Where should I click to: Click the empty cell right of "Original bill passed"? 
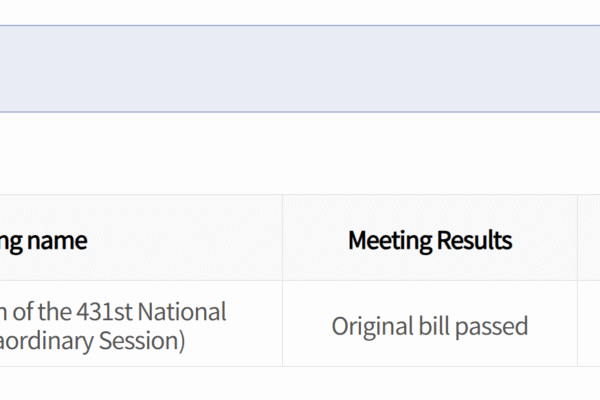pyautogui.click(x=589, y=326)
